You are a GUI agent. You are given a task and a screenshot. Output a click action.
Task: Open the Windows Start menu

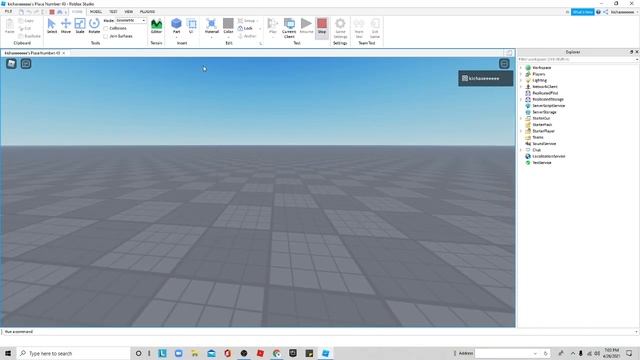(8, 353)
